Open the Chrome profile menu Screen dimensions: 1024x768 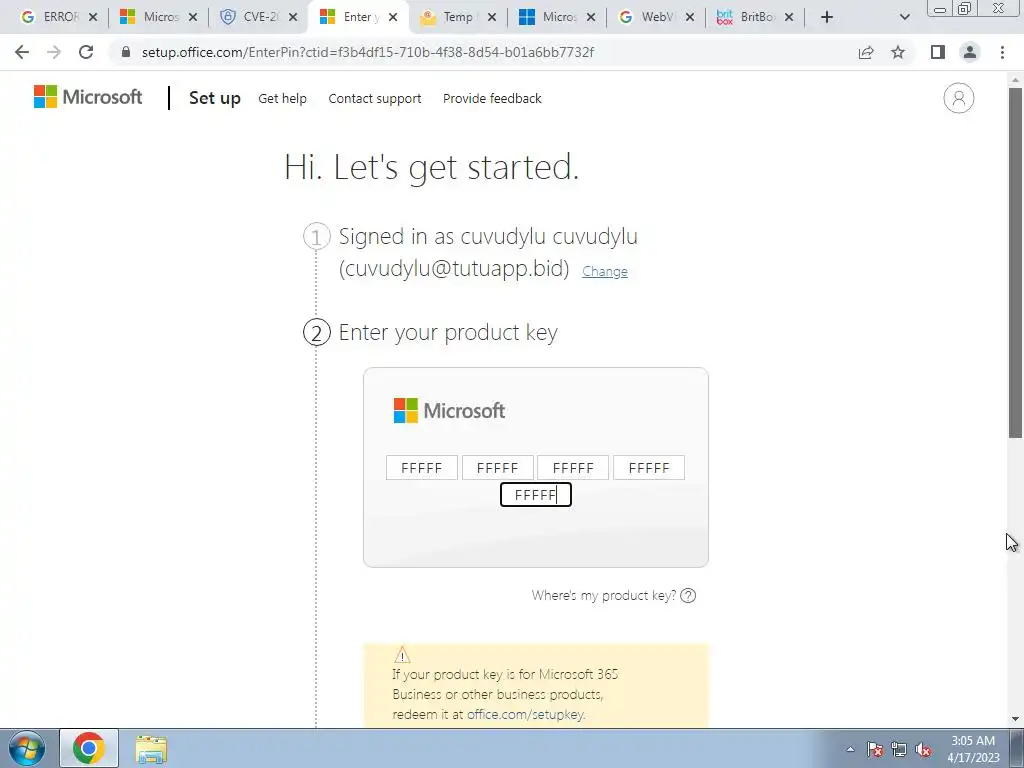970,52
